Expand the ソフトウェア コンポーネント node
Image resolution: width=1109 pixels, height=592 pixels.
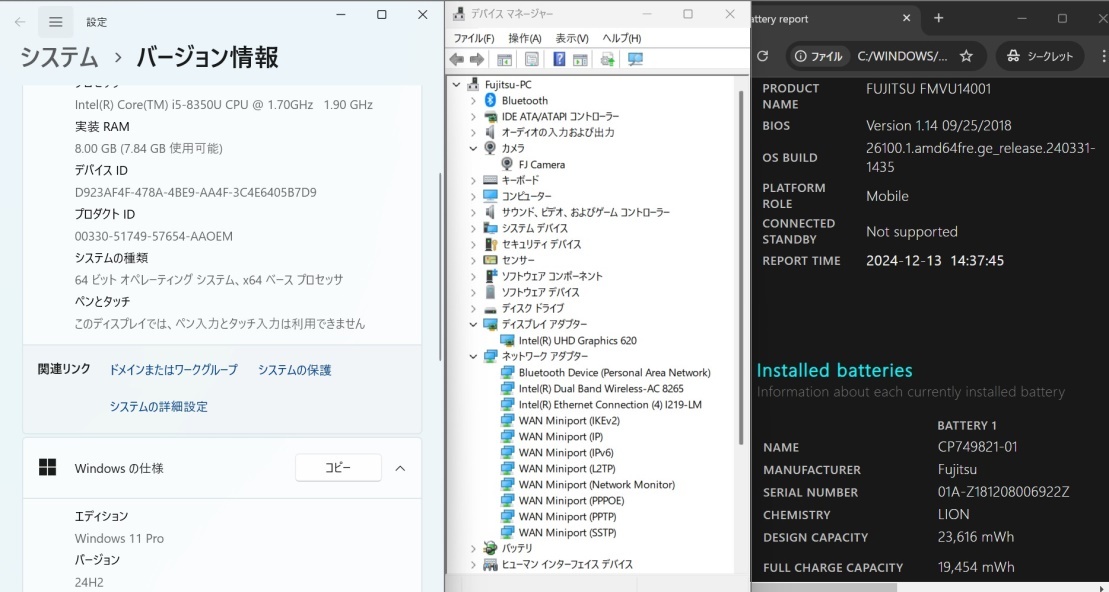(473, 276)
